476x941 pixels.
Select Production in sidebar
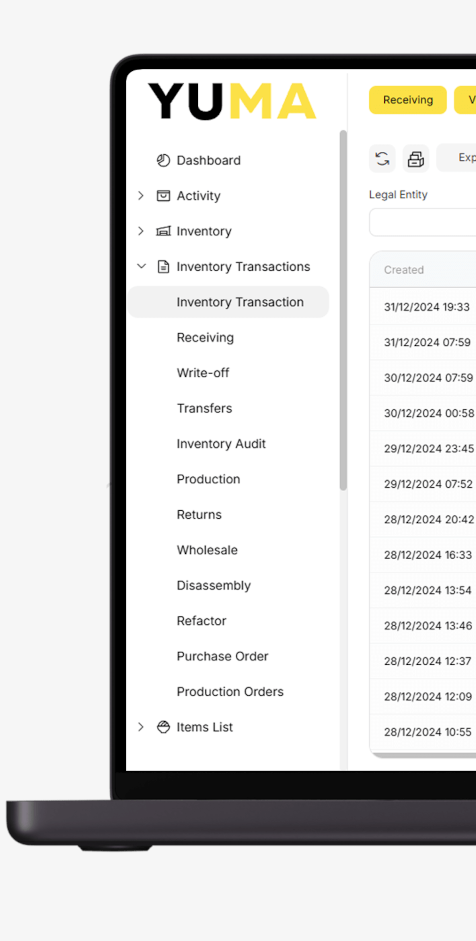coord(208,479)
